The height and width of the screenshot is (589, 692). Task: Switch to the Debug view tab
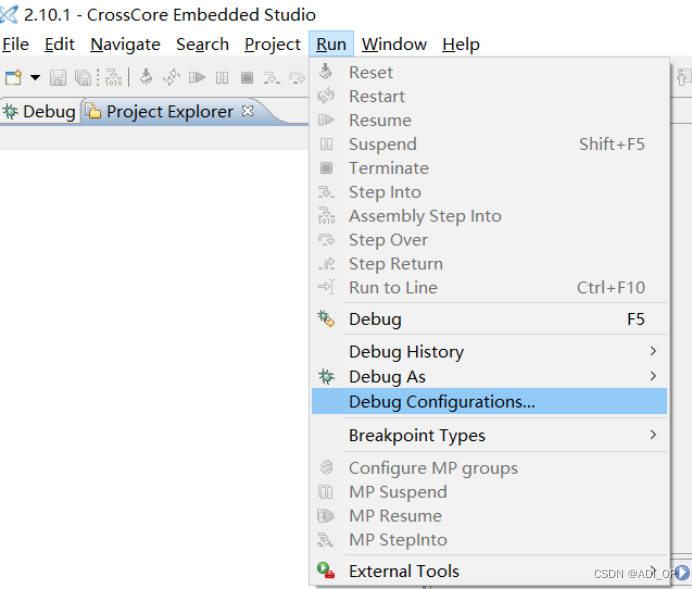click(x=39, y=112)
